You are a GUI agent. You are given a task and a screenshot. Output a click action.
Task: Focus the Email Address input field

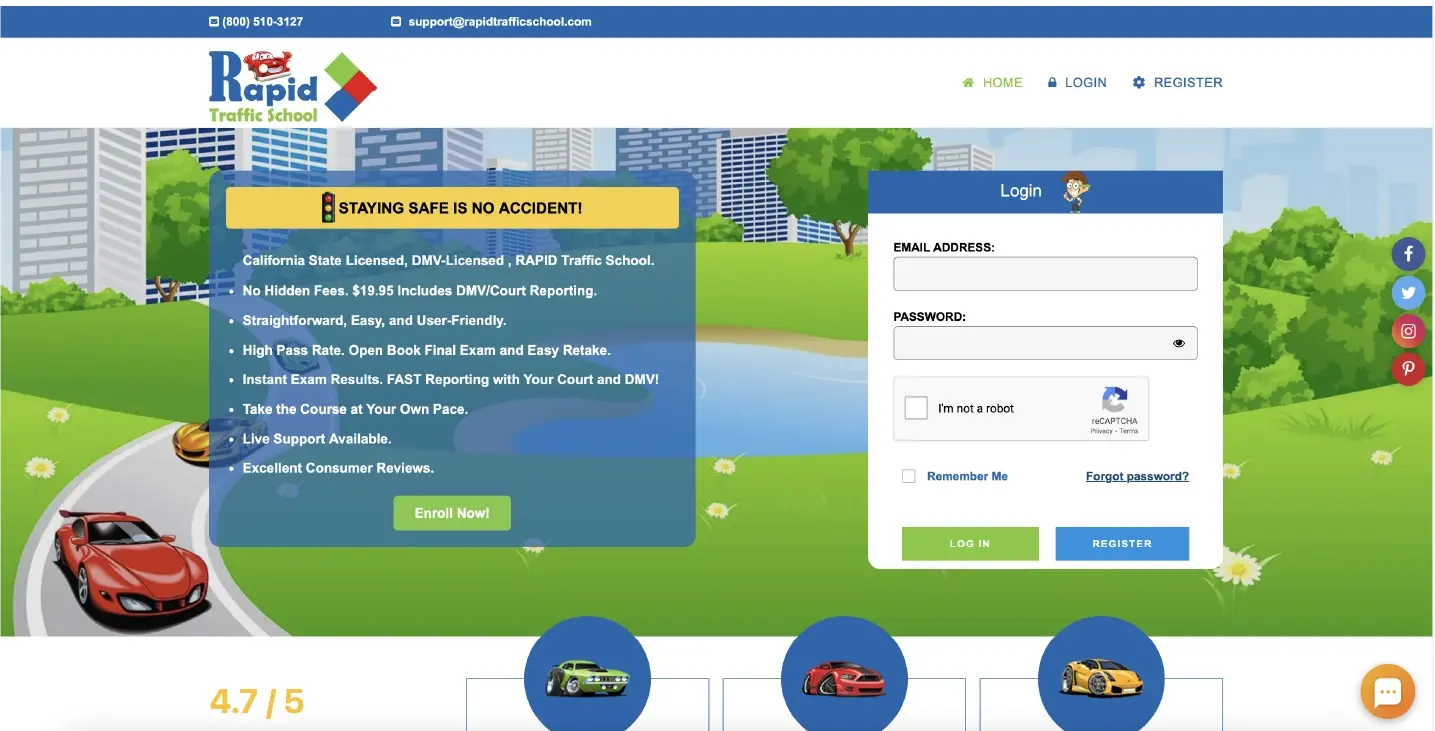point(1045,274)
